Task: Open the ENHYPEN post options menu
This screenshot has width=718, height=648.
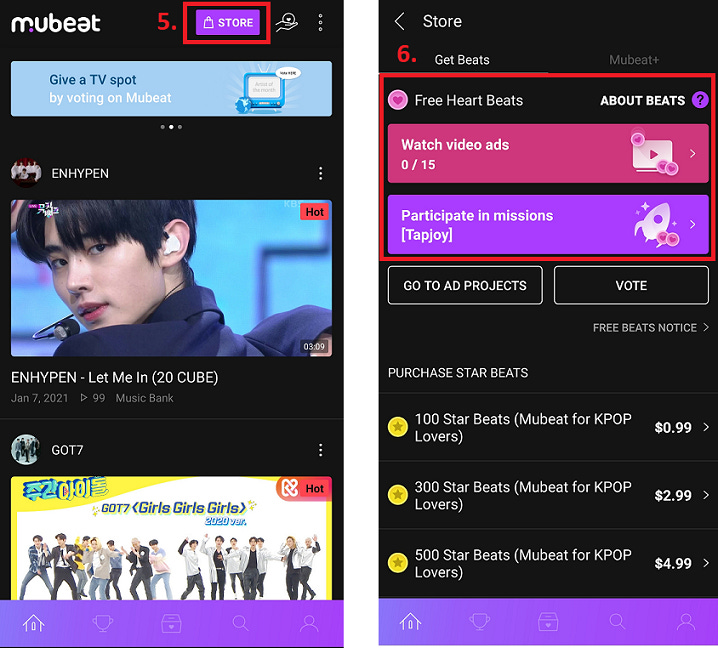Action: click(x=321, y=174)
